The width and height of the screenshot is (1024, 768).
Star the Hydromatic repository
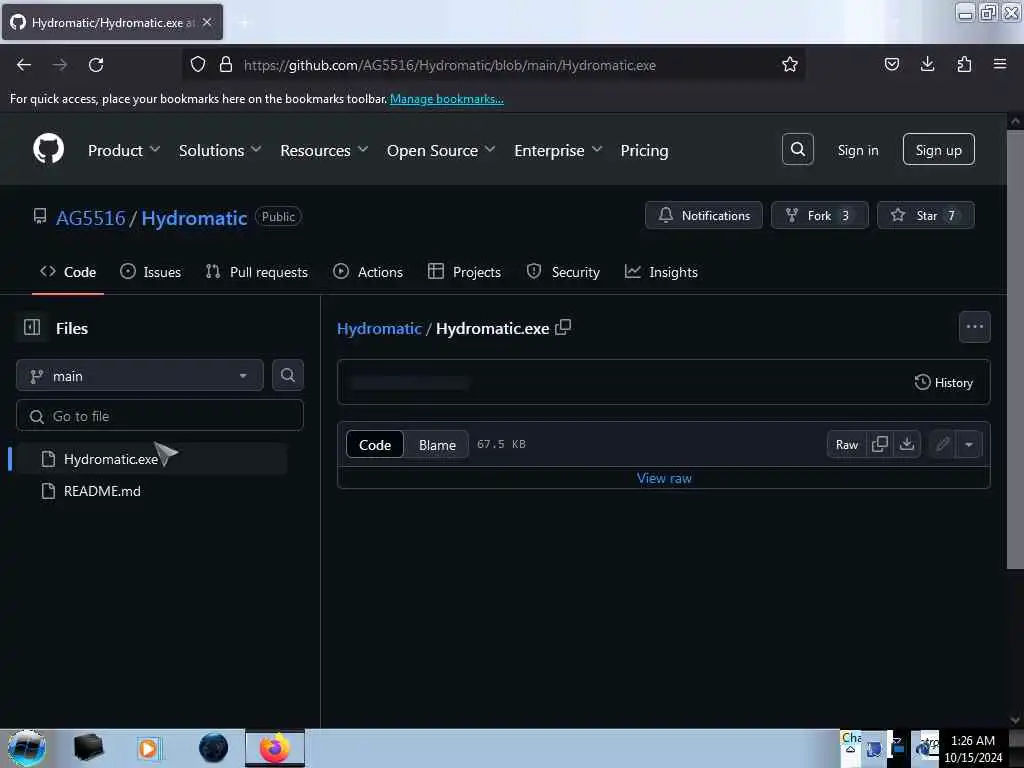(925, 215)
